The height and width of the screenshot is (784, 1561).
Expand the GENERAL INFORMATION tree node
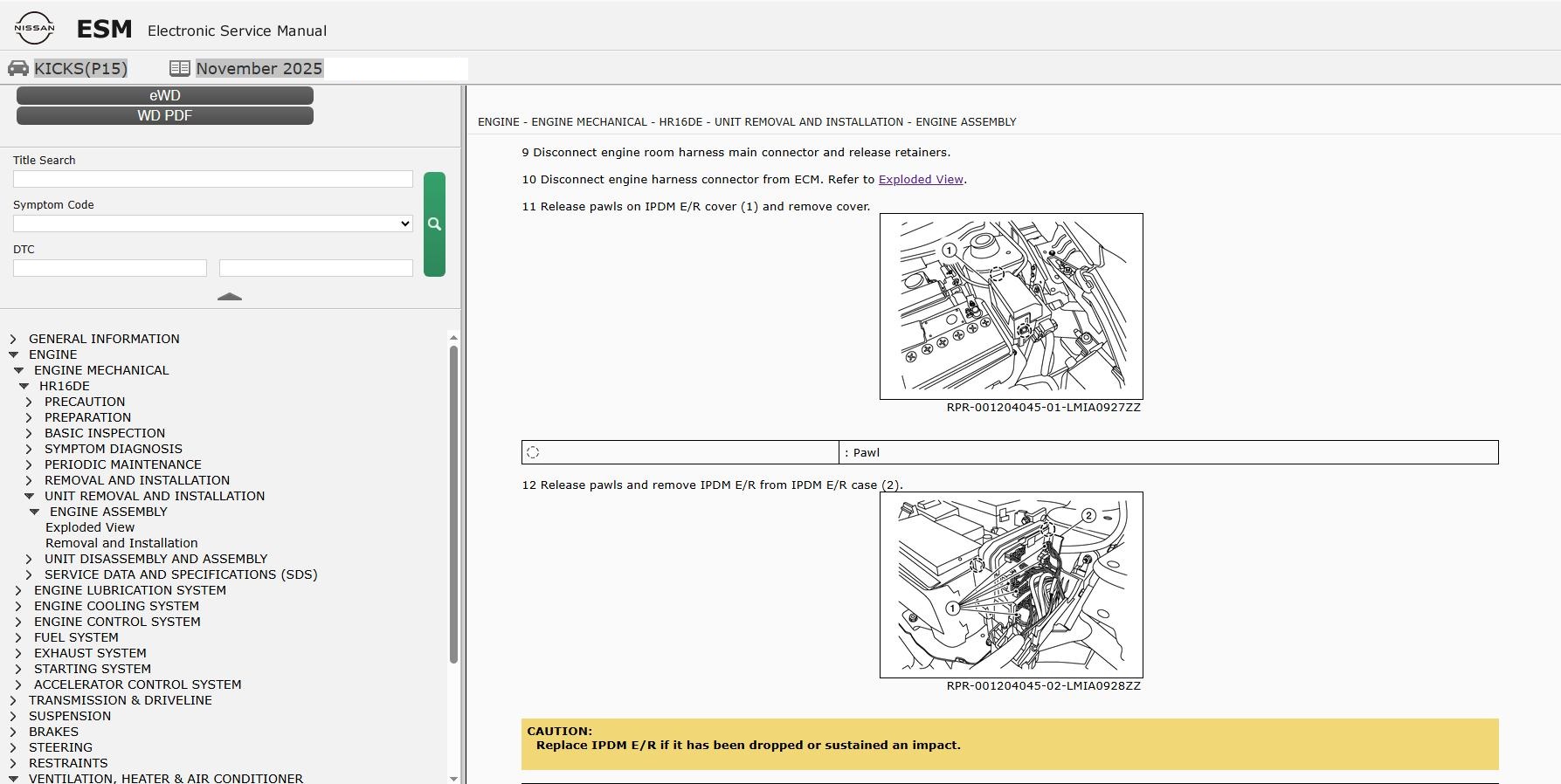[x=13, y=339]
